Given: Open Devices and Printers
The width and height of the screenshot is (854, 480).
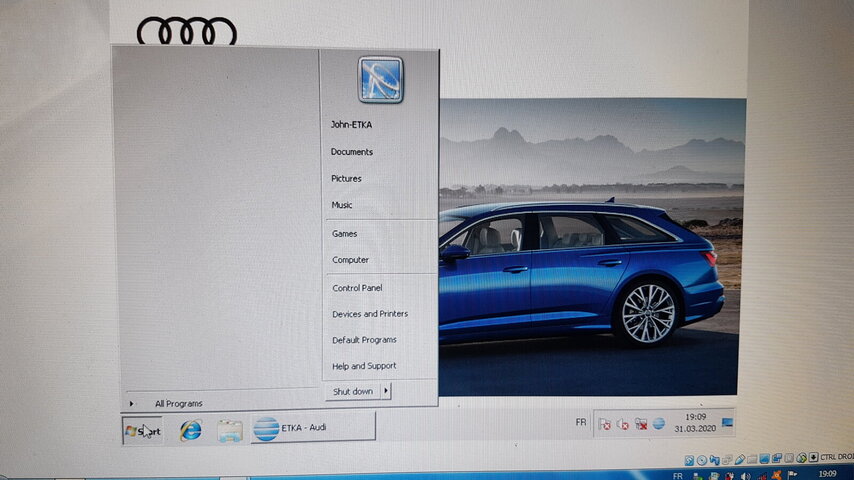Looking at the screenshot, I should point(370,314).
